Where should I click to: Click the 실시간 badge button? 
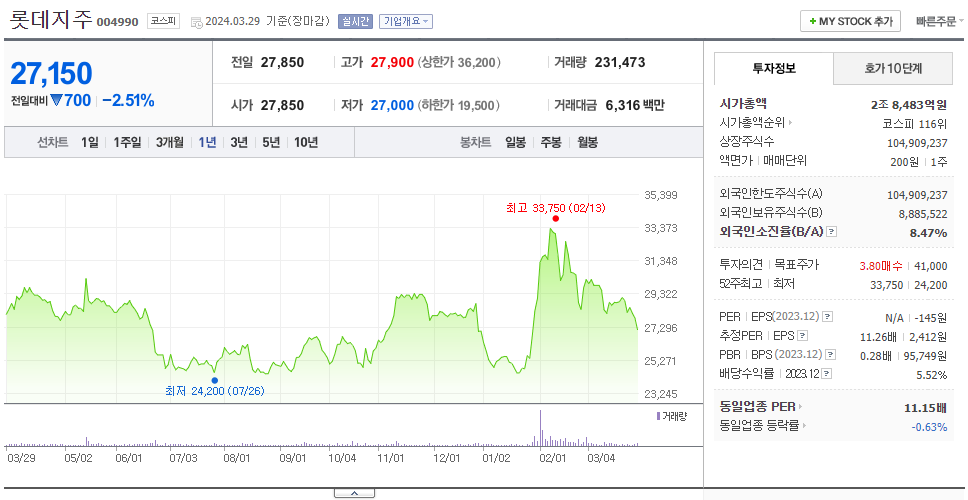(355, 21)
